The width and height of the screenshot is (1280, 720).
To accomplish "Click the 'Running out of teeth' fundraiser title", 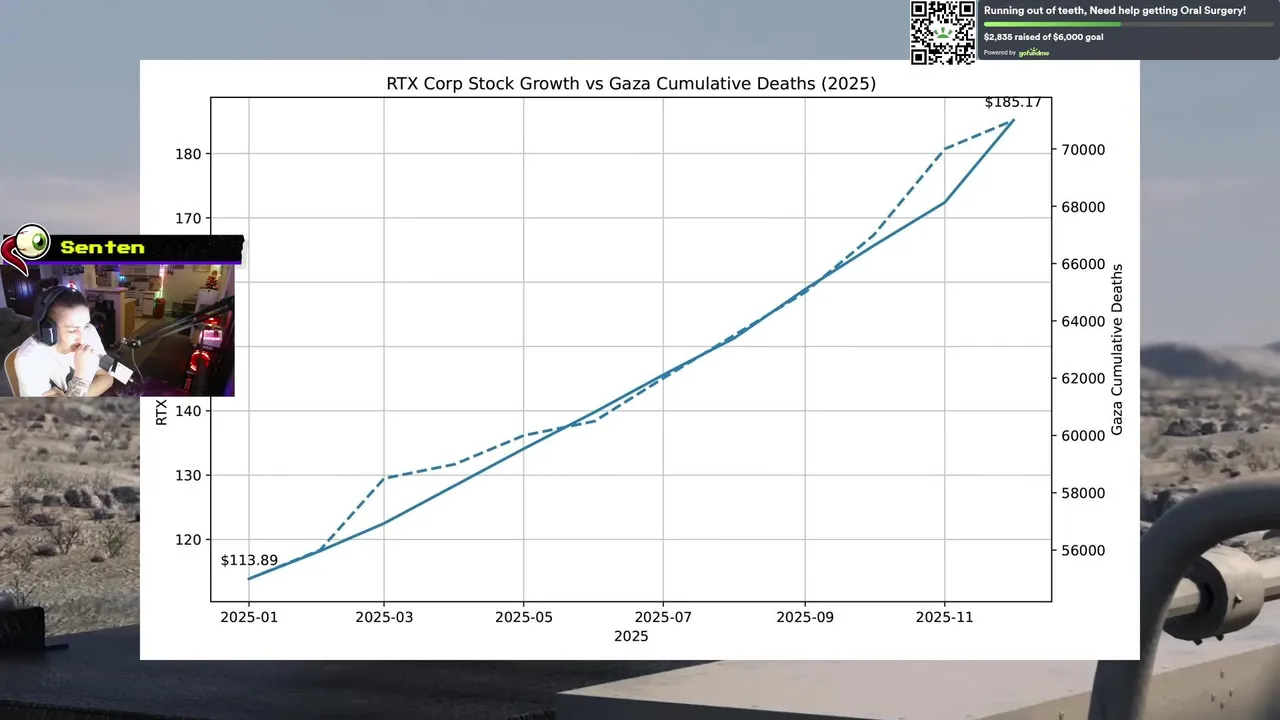I will point(1115,10).
